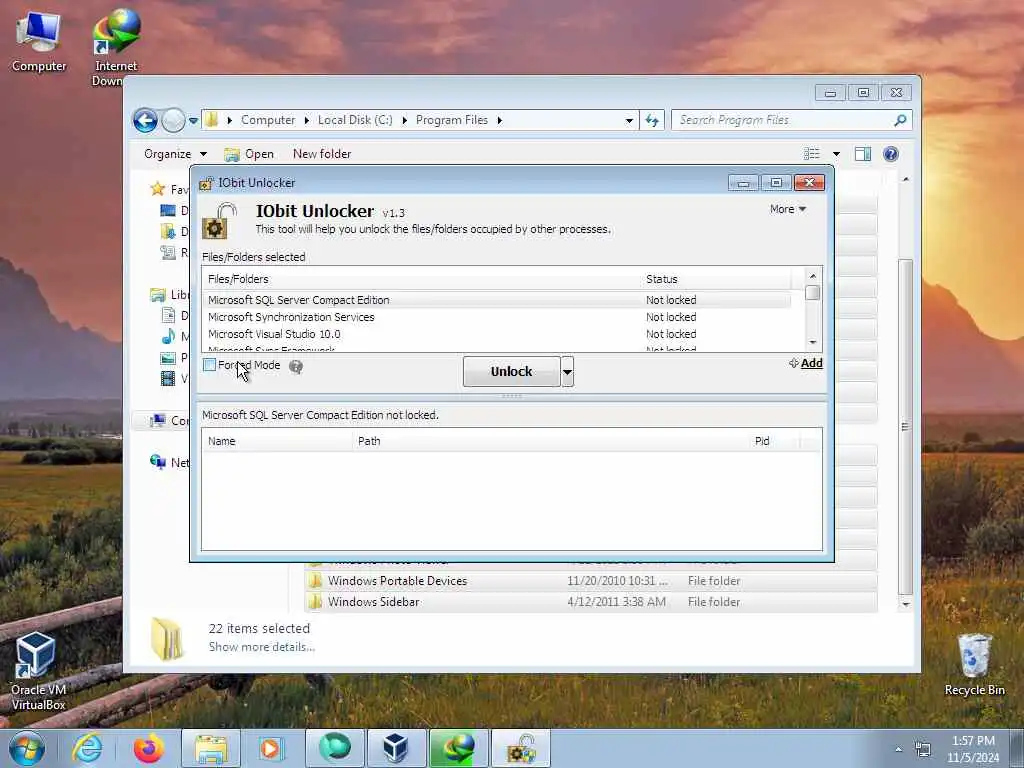Click New folder in Explorer toolbar
This screenshot has width=1024, height=768.
[x=322, y=154]
